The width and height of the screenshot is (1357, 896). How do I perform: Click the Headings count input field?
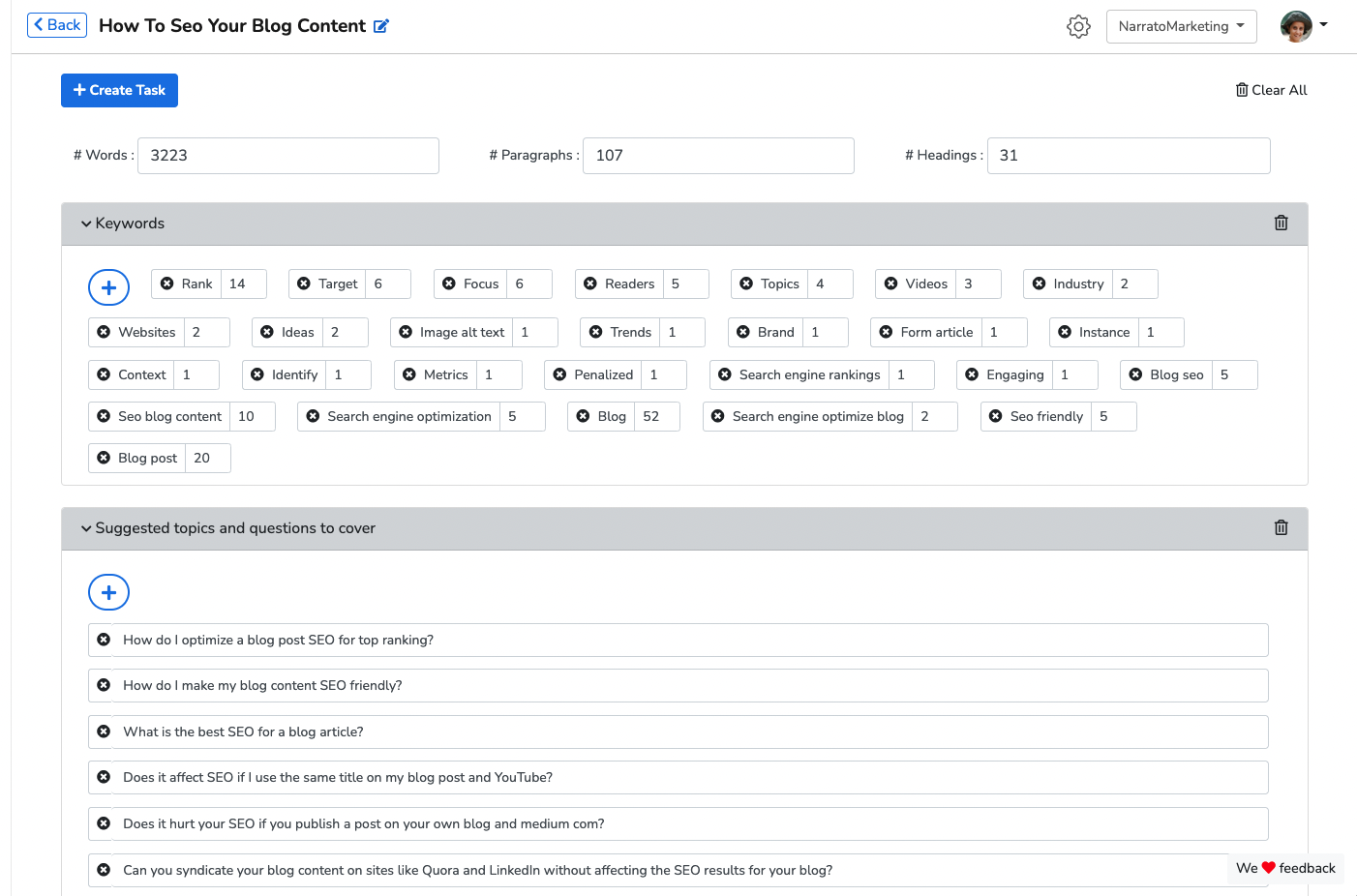click(1128, 156)
